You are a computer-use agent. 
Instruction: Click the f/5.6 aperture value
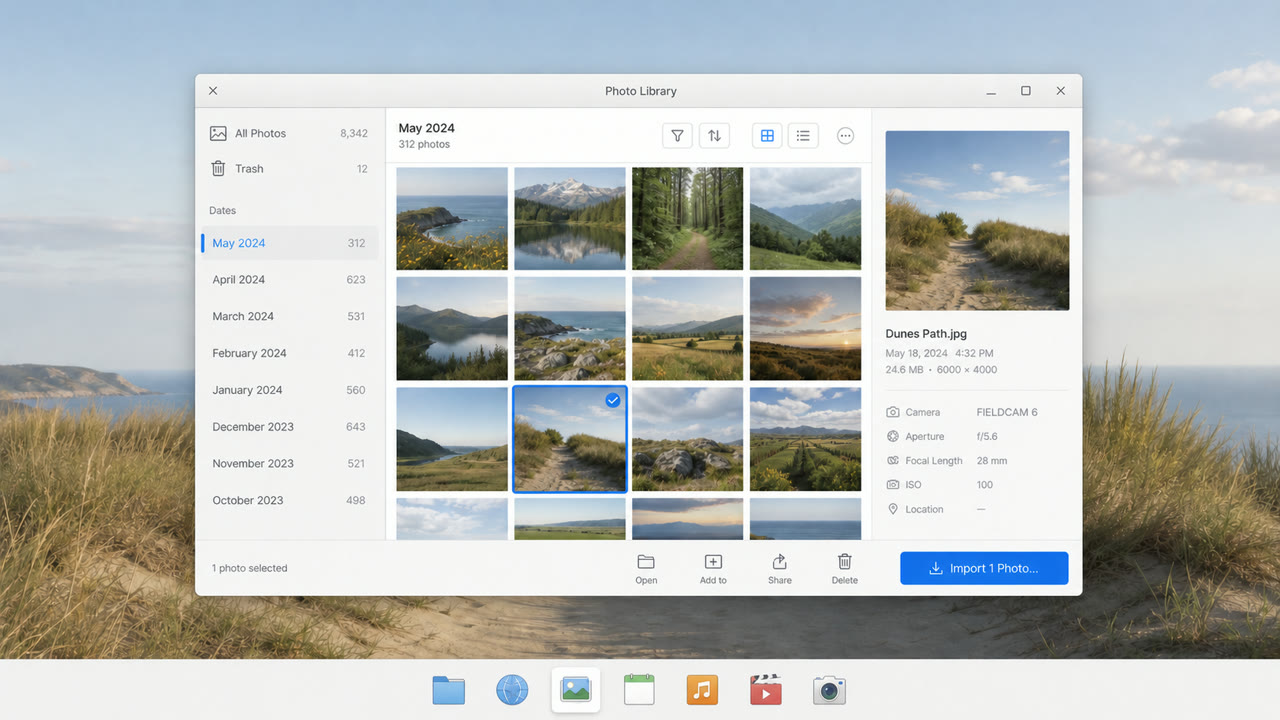[987, 436]
